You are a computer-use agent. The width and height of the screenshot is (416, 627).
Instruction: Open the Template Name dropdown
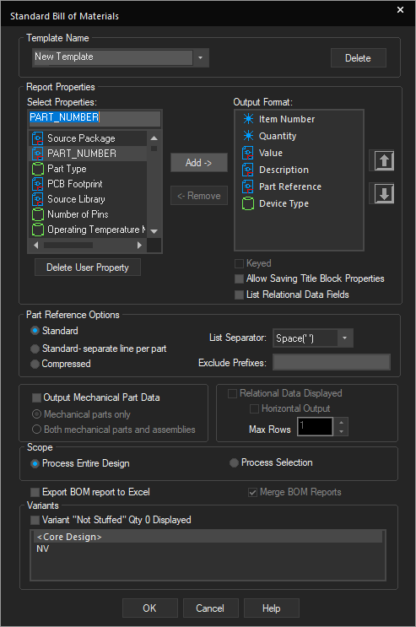[x=200, y=58]
